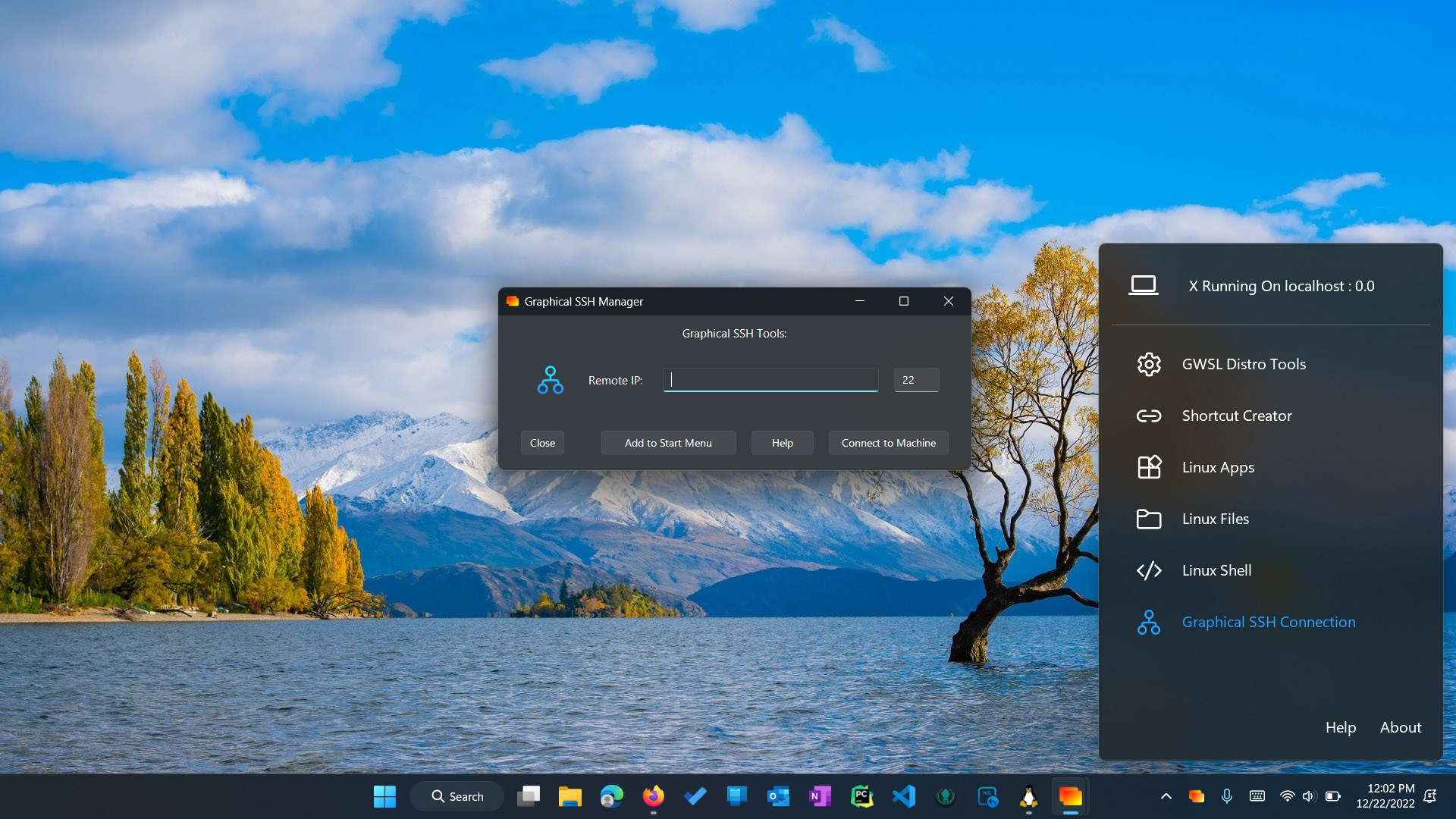Click Graphical SSH Connection network icon
The width and height of the screenshot is (1456, 819).
pos(1148,622)
